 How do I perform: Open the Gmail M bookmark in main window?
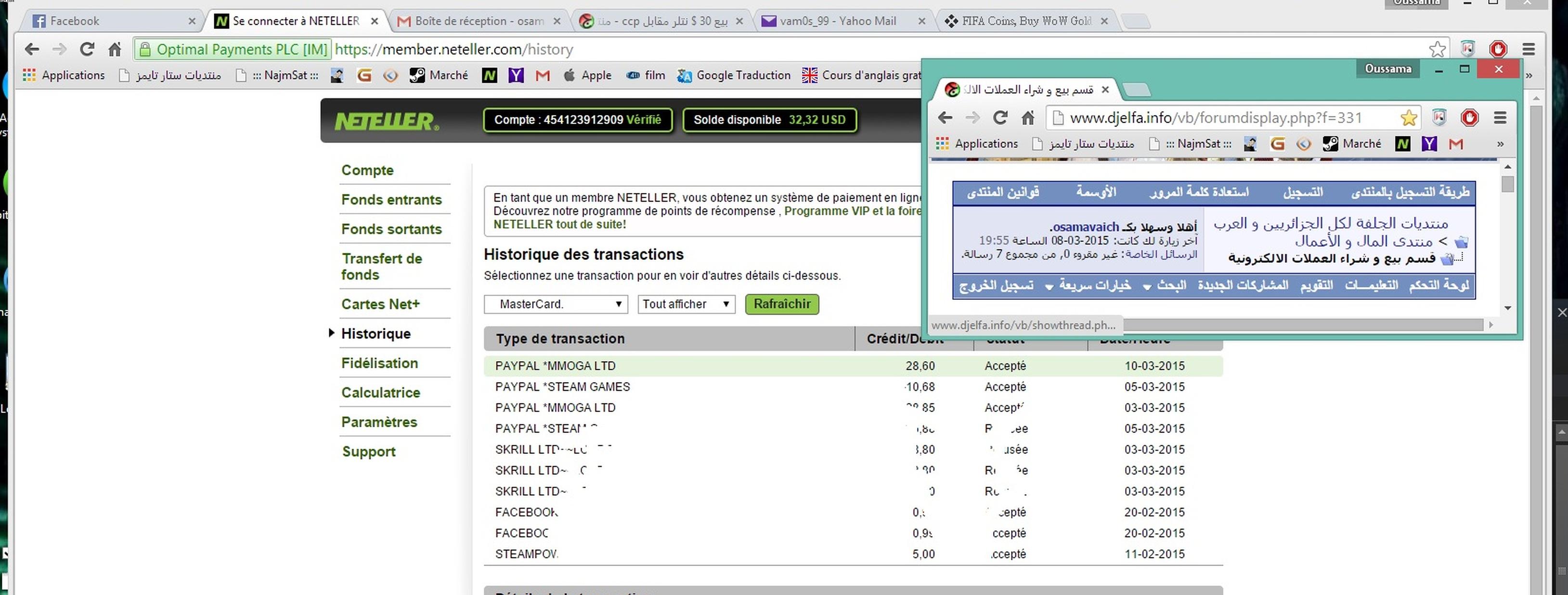coord(543,76)
